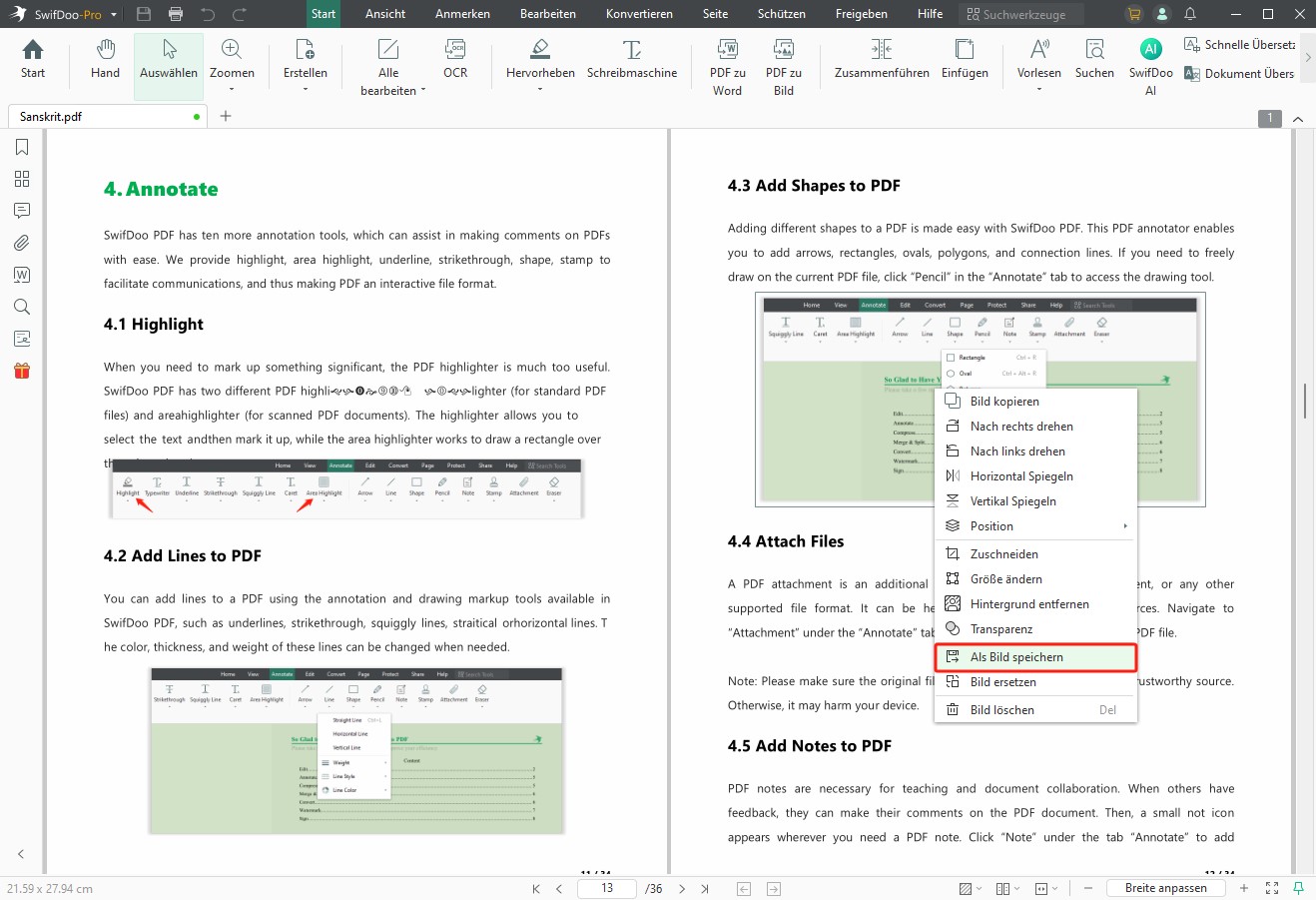Screen dimensions: 1316x900
Task: Open the Word sidebar icon
Action: 22,275
